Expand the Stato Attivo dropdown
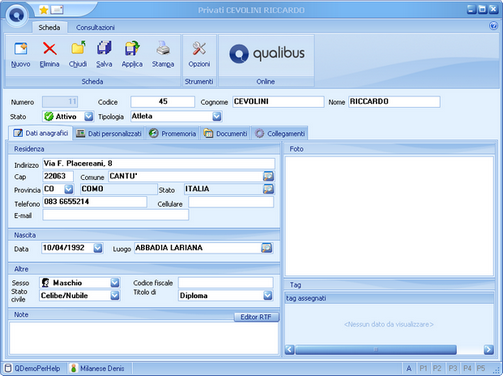This screenshot has height=376, width=503. (x=89, y=116)
